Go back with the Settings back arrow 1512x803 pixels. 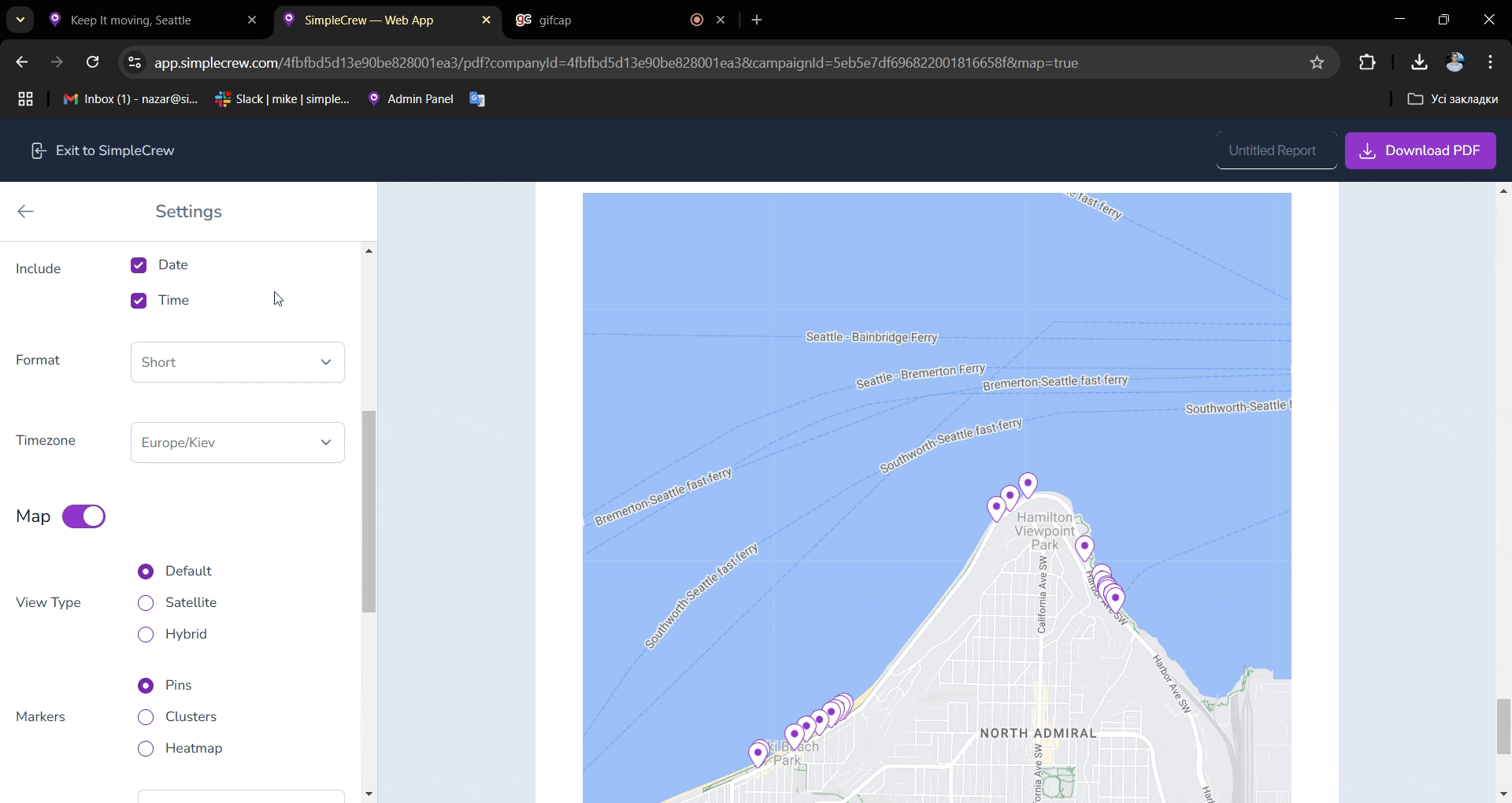(26, 211)
